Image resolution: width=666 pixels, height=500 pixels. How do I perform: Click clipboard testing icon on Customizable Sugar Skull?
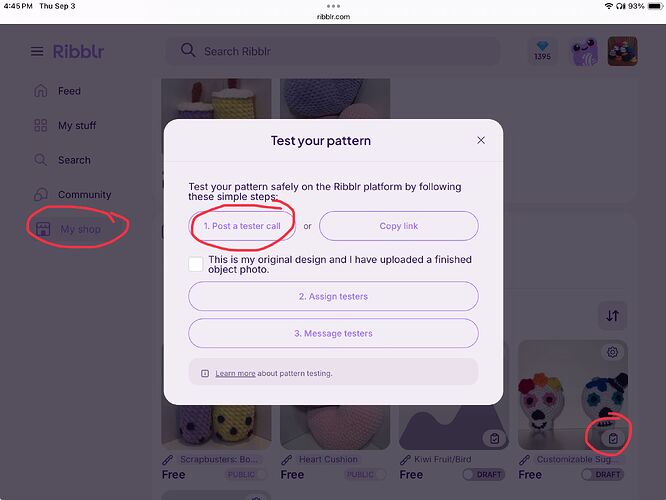pos(613,438)
